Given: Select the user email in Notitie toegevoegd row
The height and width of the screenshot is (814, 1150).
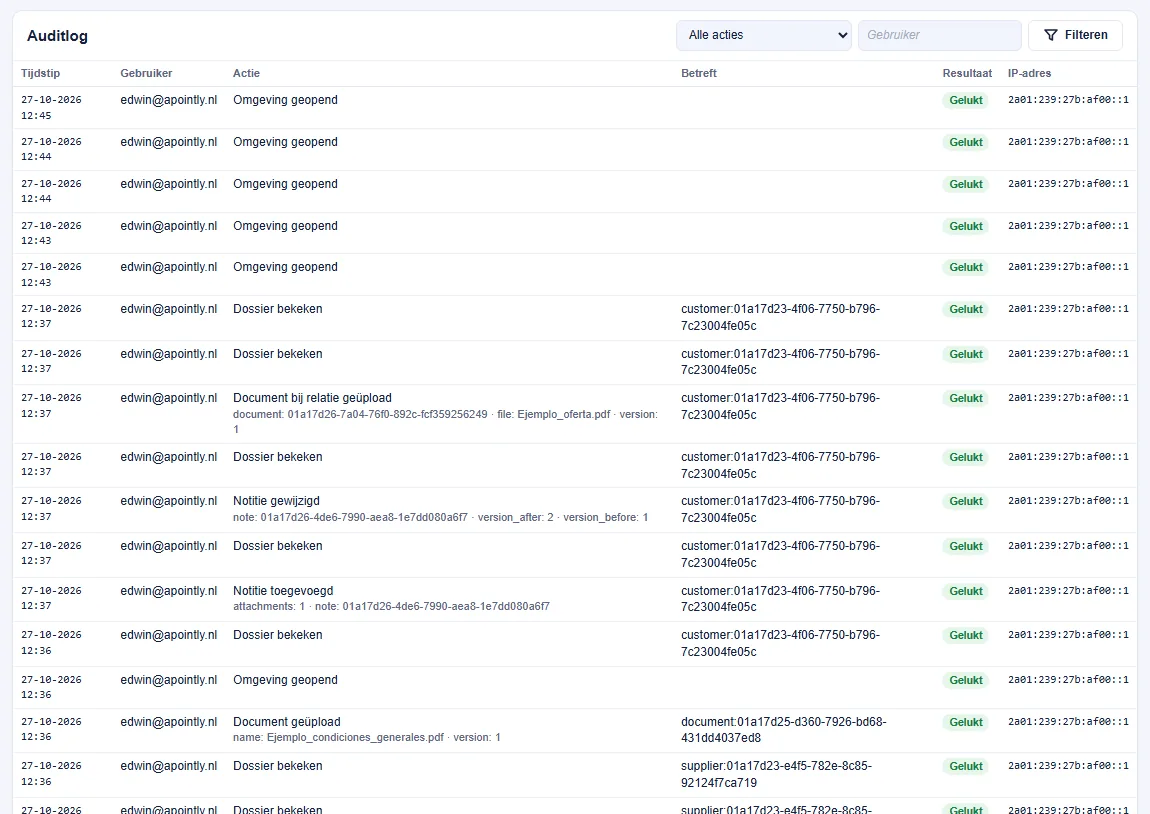Looking at the screenshot, I should [169, 591].
